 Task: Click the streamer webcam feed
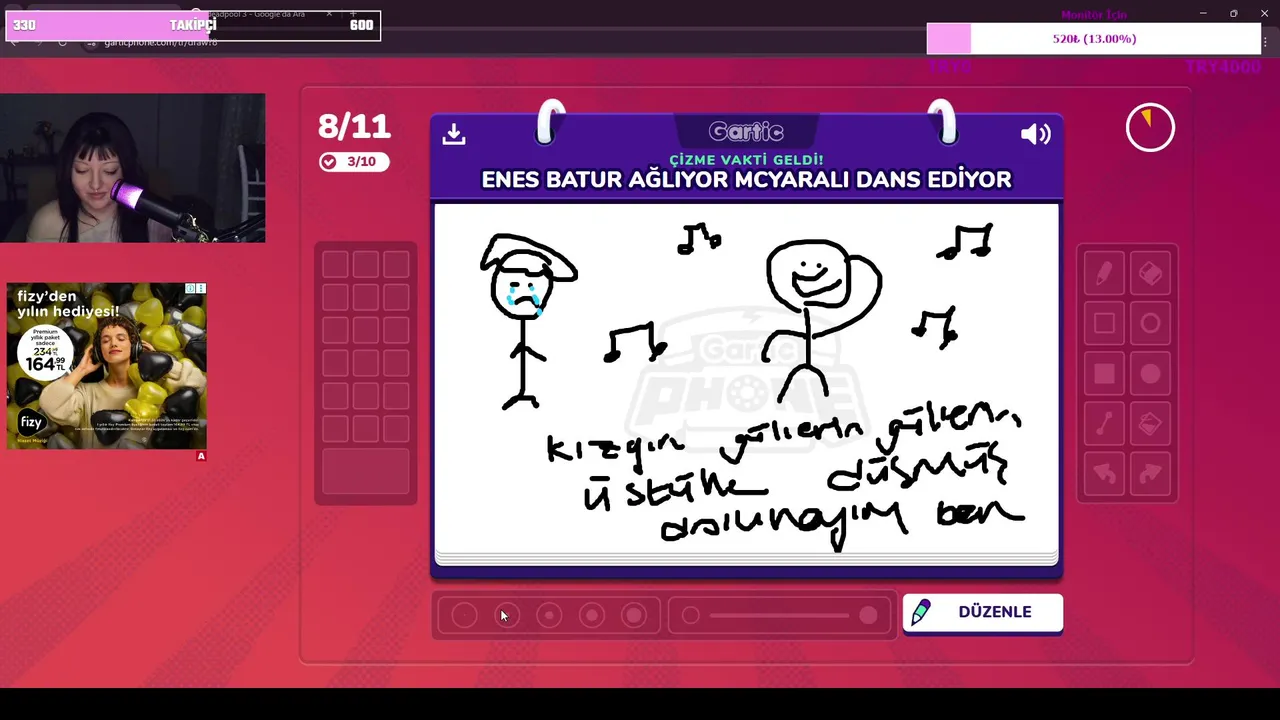pyautogui.click(x=133, y=168)
